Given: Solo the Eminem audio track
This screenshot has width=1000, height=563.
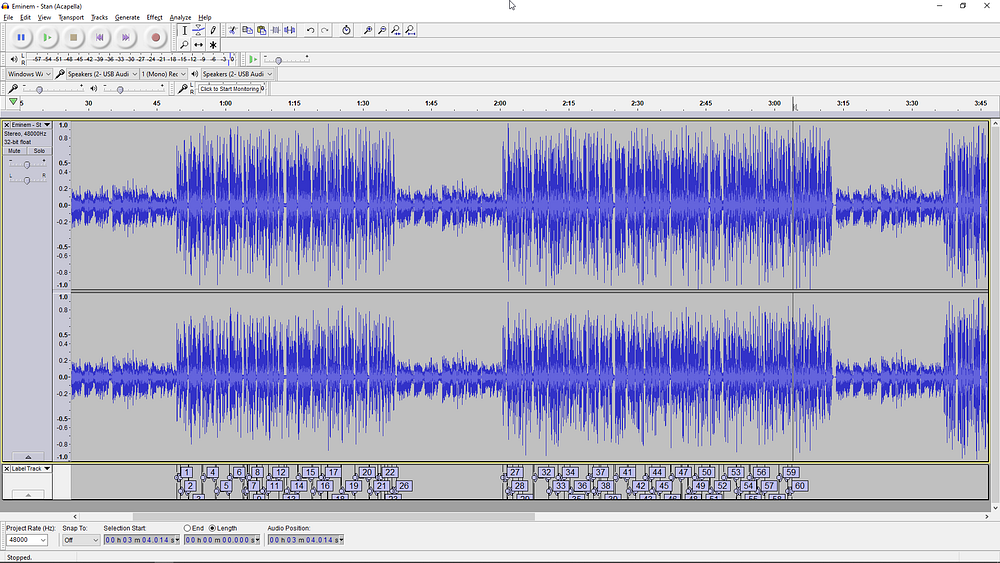Looking at the screenshot, I should (x=39, y=151).
